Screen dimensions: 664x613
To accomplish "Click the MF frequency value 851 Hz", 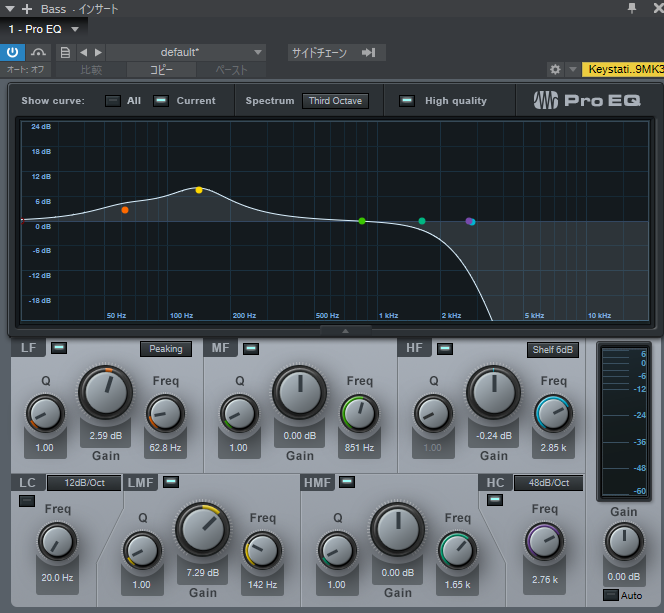I will click(359, 448).
